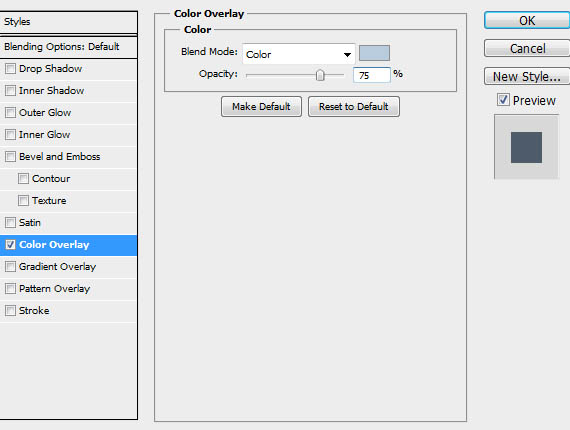The height and width of the screenshot is (430, 570).
Task: Click the OK button
Action: click(527, 20)
